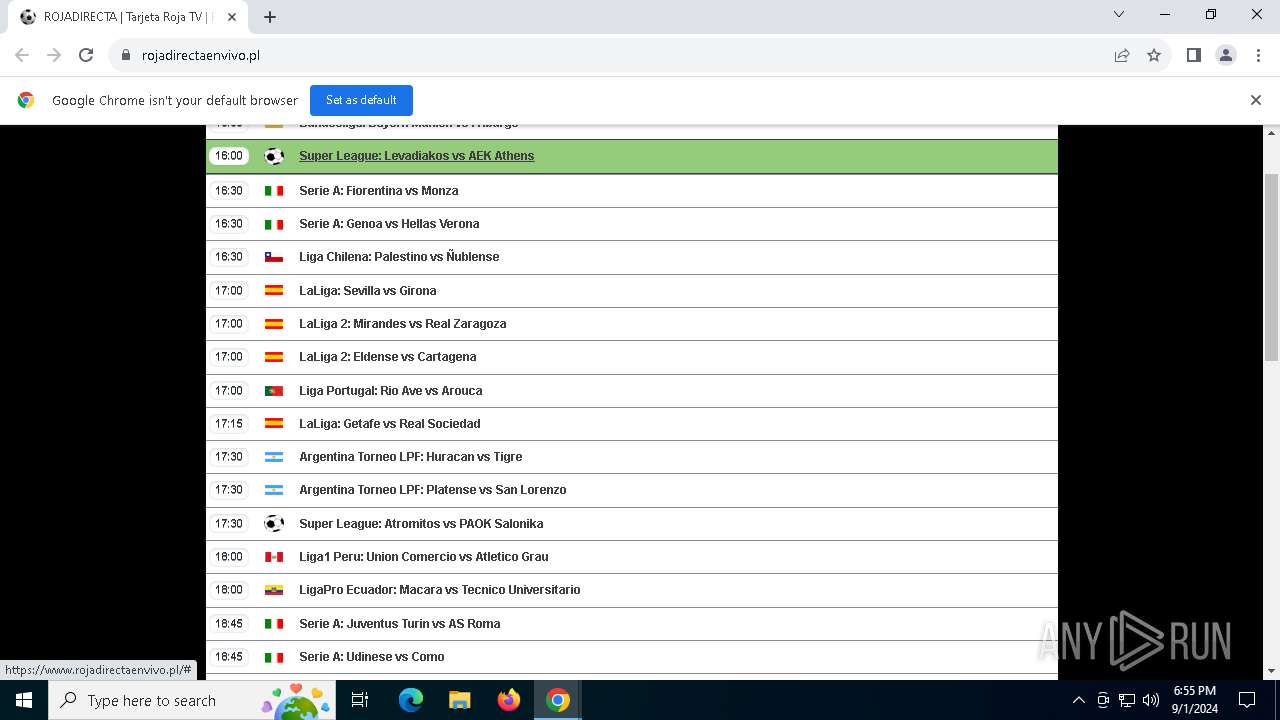Click 18:45 time on Udinese vs Como row

(x=229, y=657)
